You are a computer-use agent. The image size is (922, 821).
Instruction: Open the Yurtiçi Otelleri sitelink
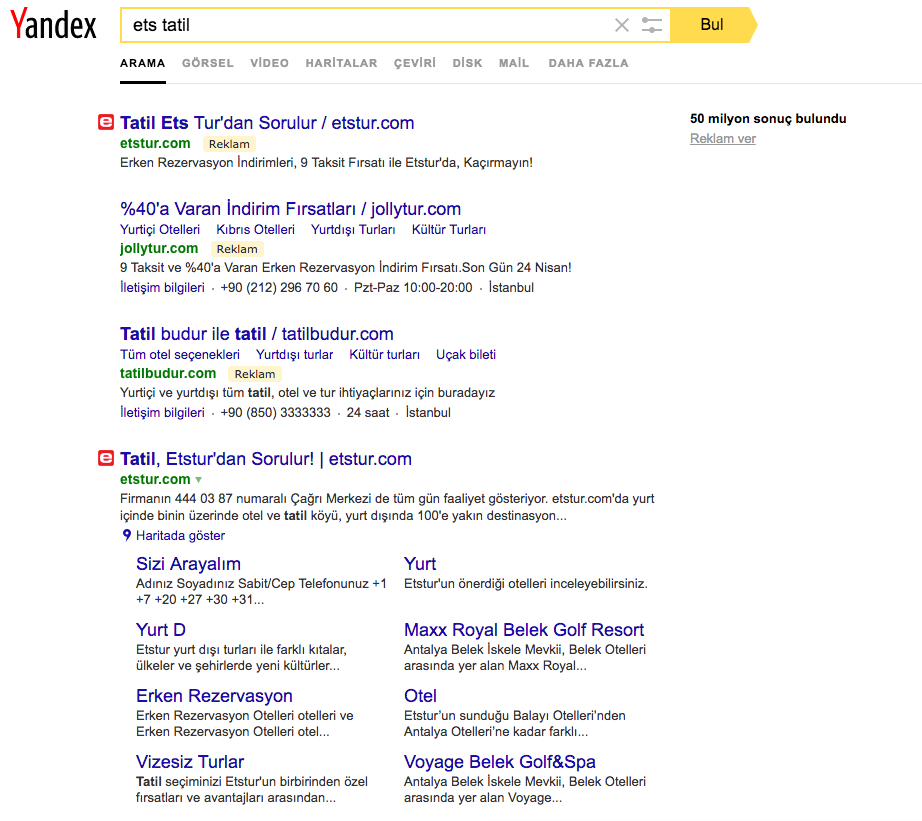point(160,229)
